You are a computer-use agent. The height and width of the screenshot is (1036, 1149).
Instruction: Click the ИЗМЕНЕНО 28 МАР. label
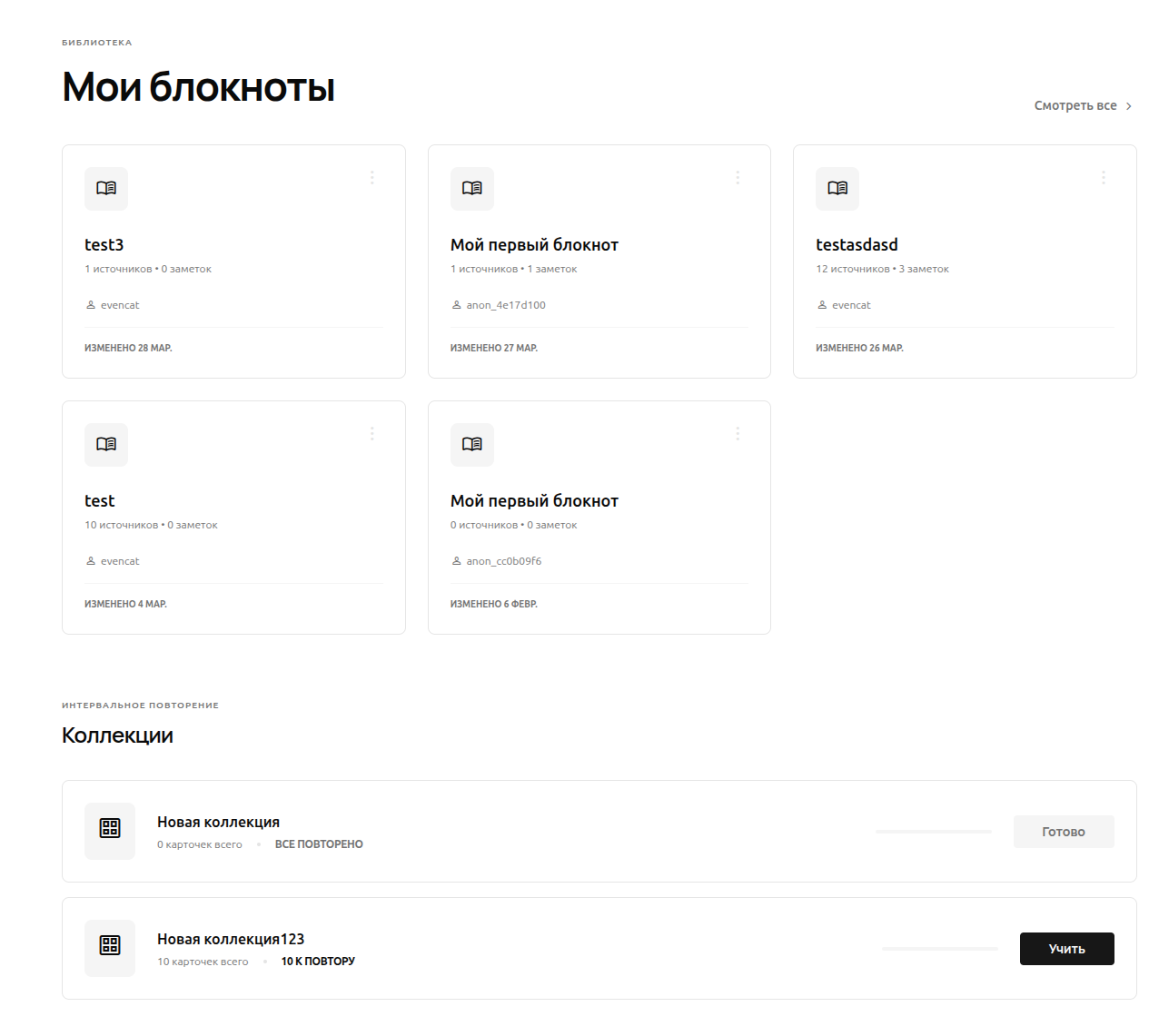(x=128, y=348)
